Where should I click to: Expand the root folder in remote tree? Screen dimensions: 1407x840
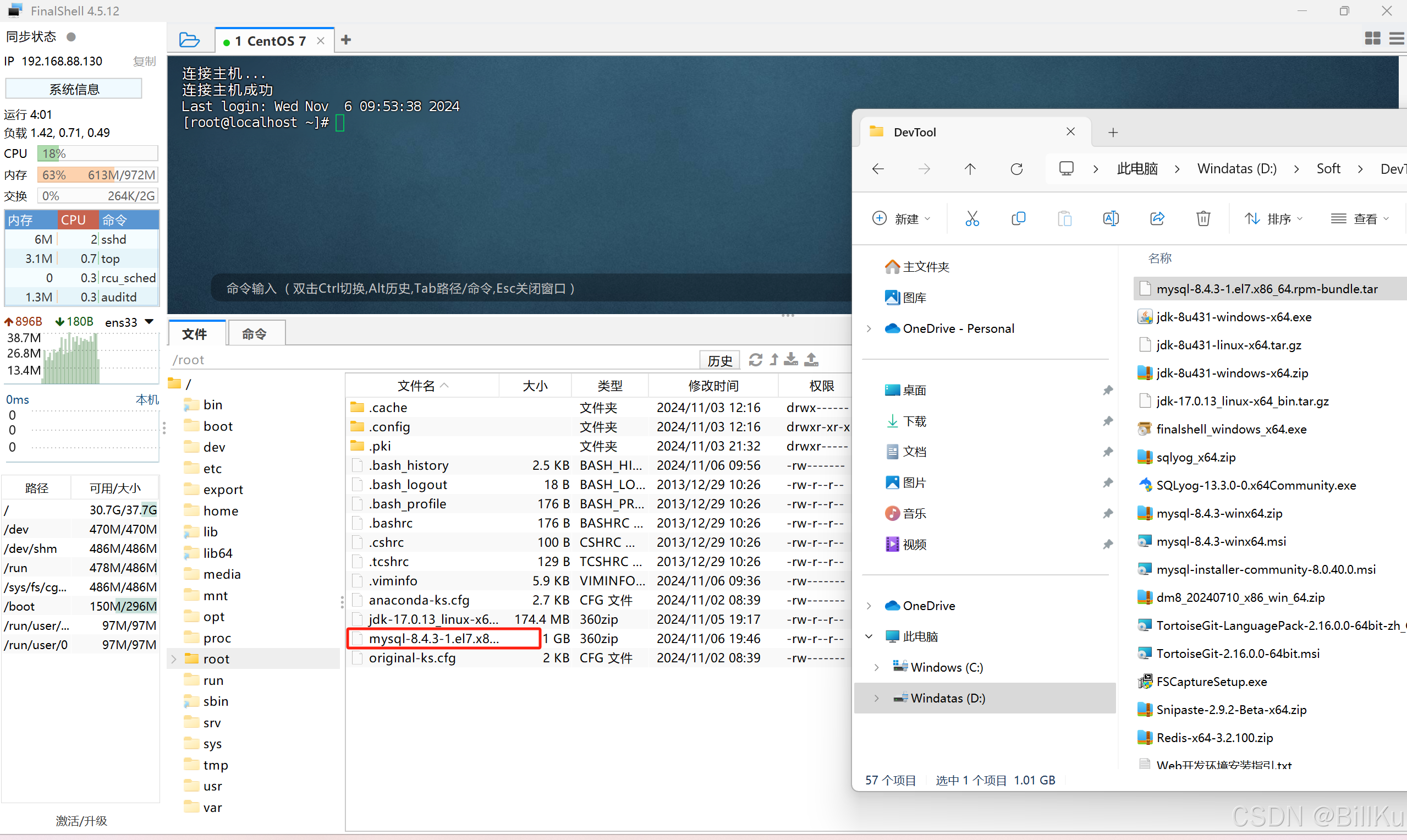click(174, 659)
